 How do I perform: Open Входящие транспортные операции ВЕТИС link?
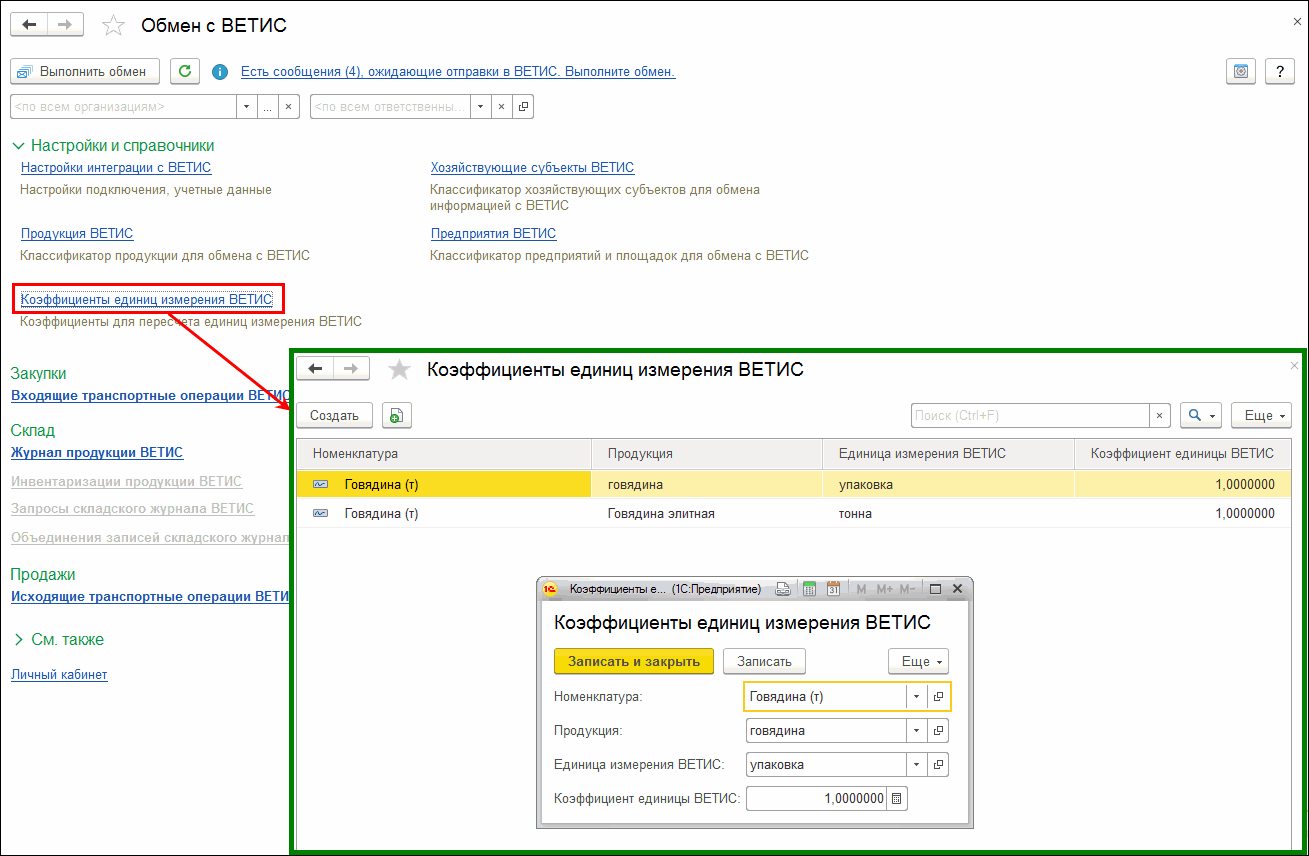point(150,395)
